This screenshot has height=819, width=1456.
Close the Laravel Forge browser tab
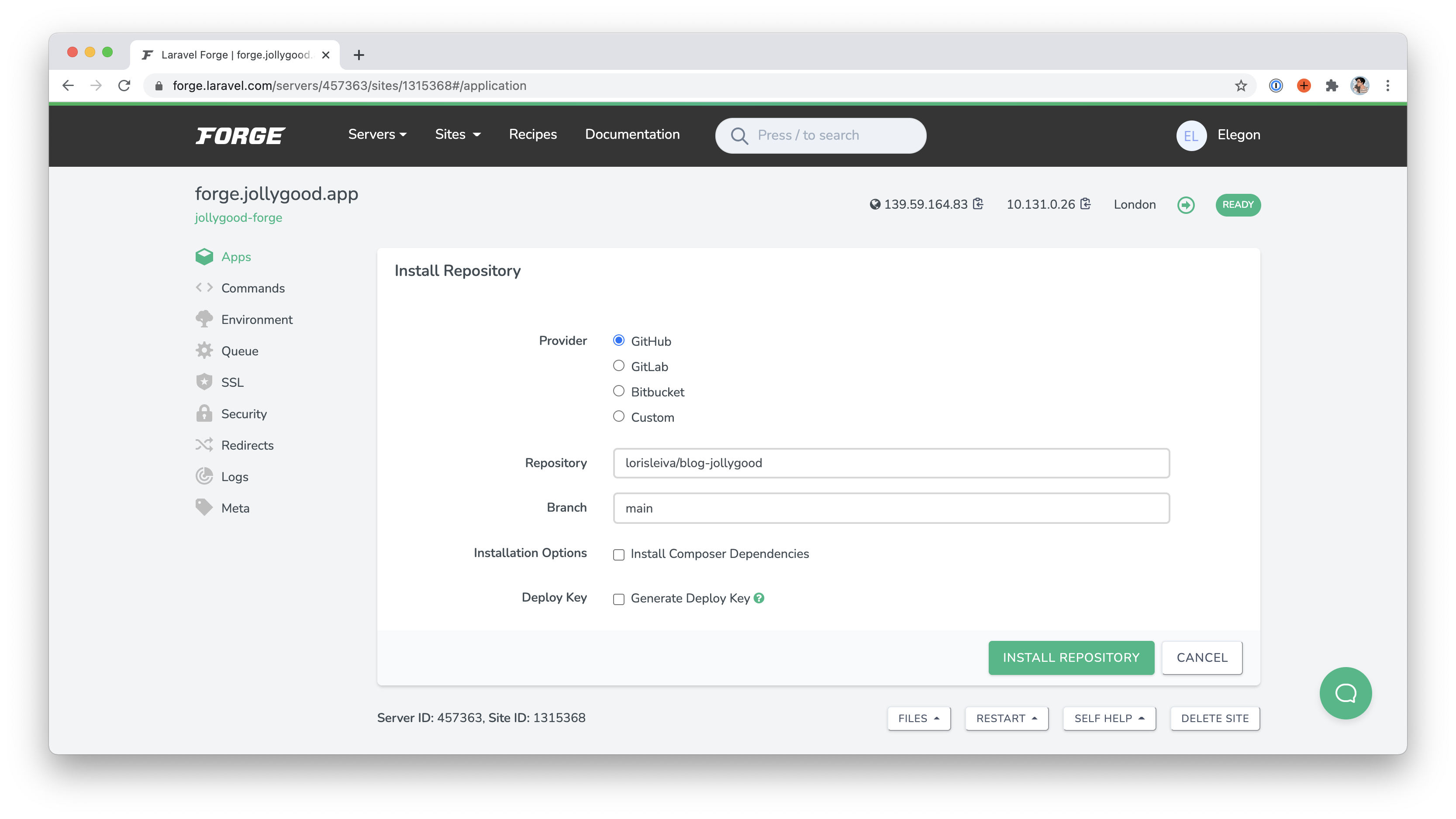[x=325, y=55]
